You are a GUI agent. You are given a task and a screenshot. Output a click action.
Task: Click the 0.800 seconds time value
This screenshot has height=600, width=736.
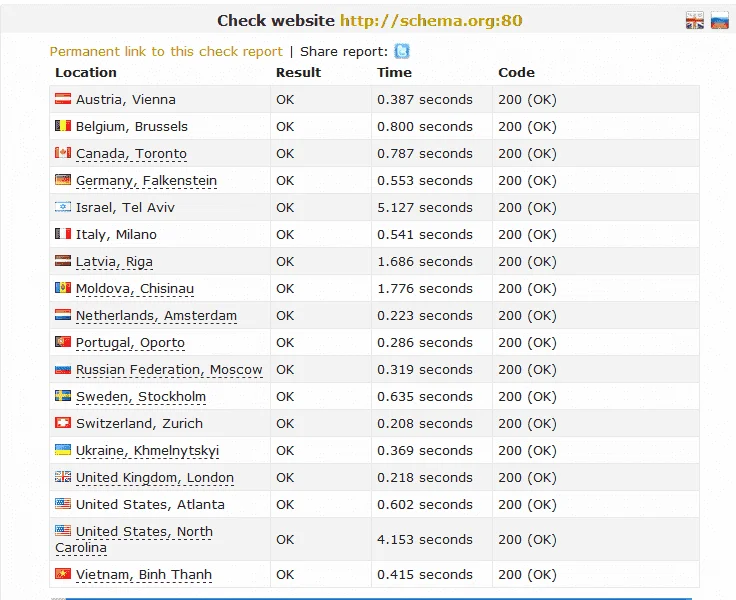coord(425,127)
